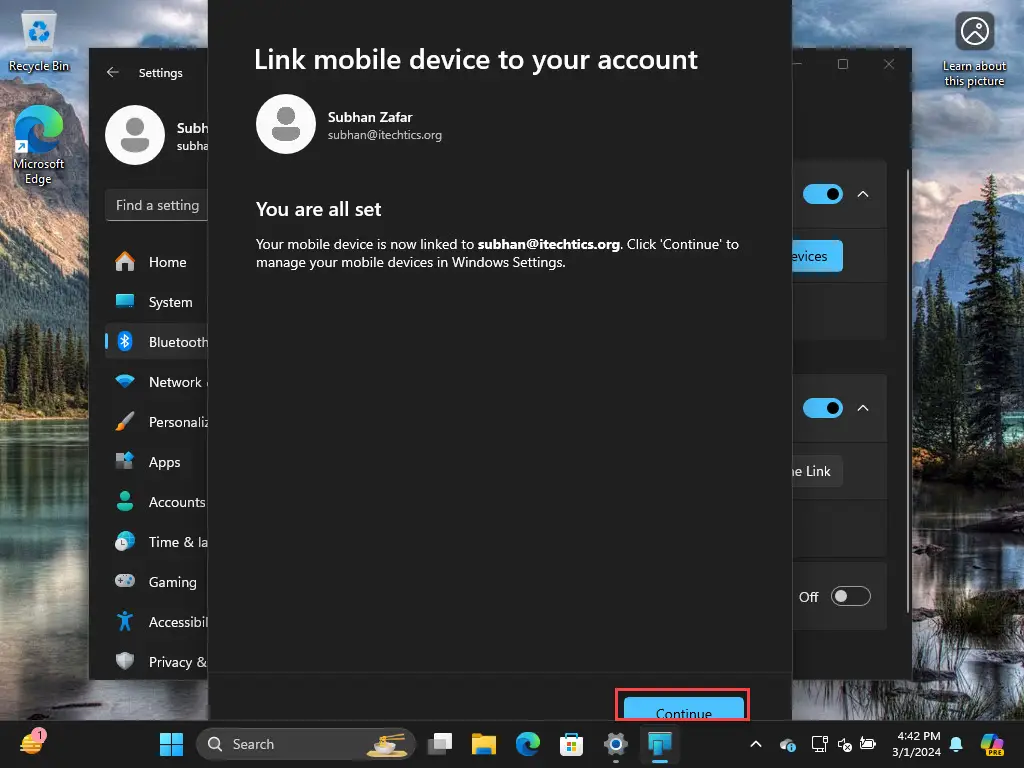1024x768 pixels.
Task: Click the muted volume tray icon
Action: (844, 744)
